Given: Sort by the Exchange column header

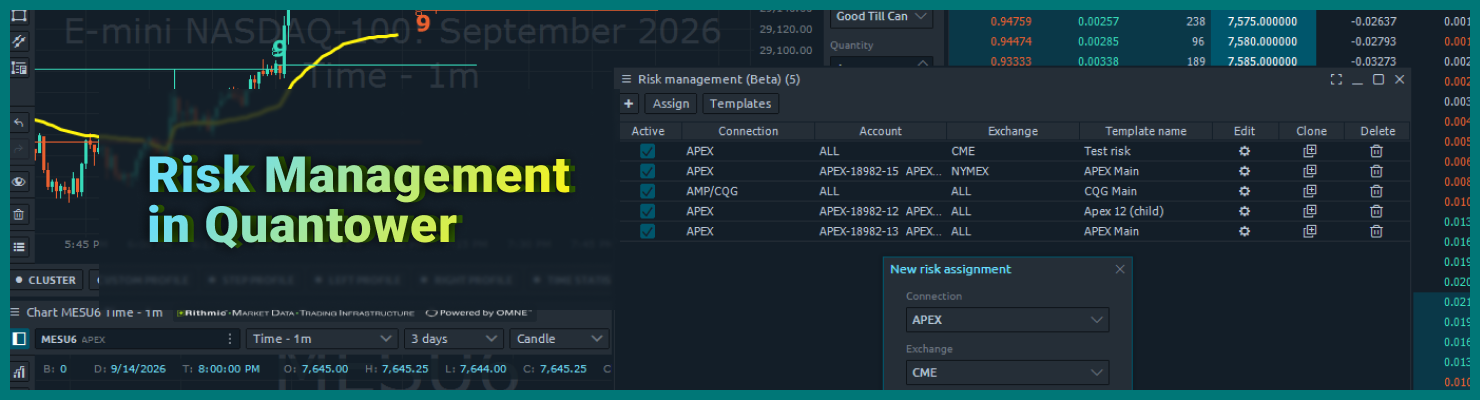Looking at the screenshot, I should click(x=1013, y=131).
